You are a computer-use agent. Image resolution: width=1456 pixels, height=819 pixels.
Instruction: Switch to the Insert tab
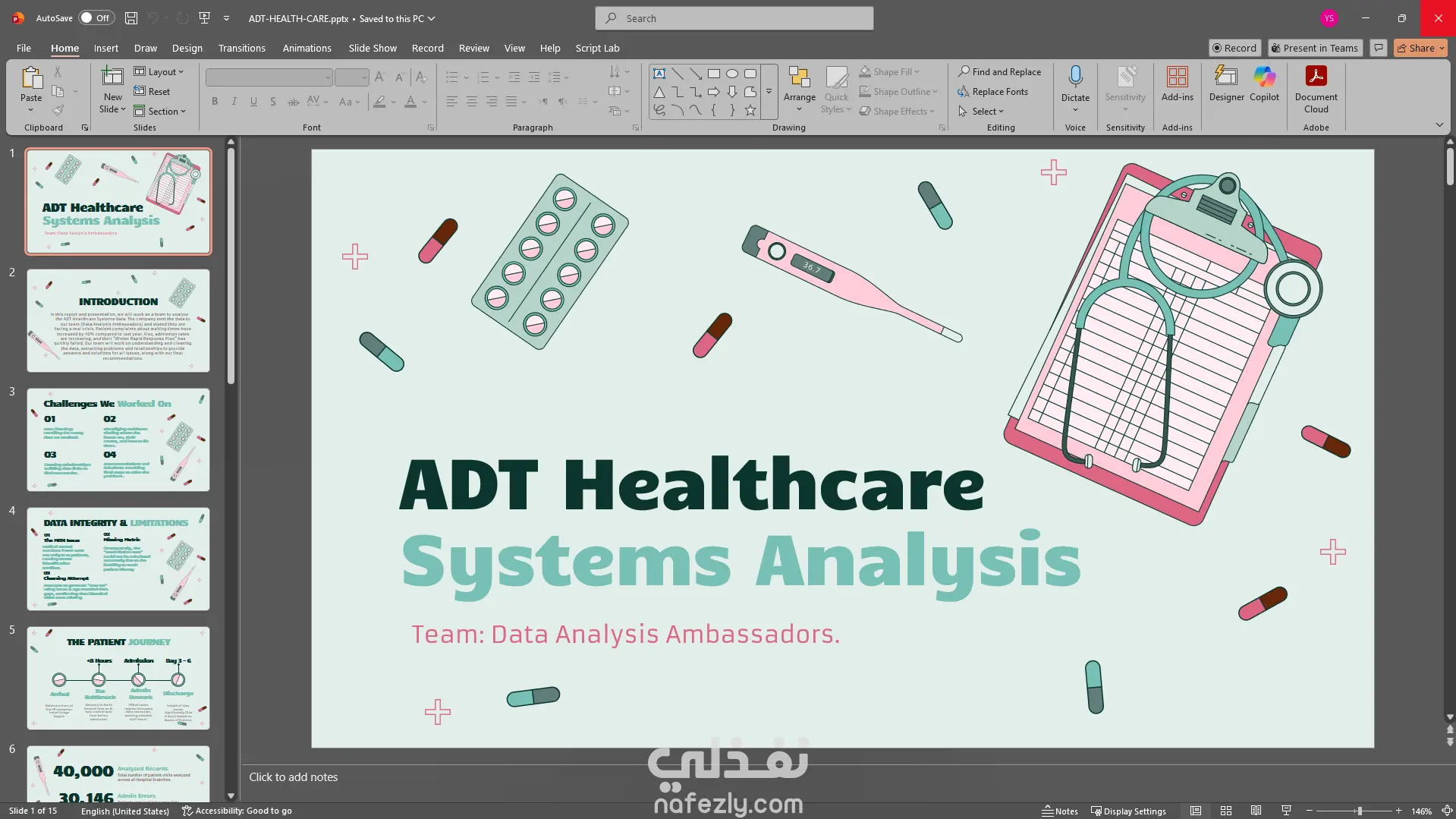pyautogui.click(x=106, y=48)
